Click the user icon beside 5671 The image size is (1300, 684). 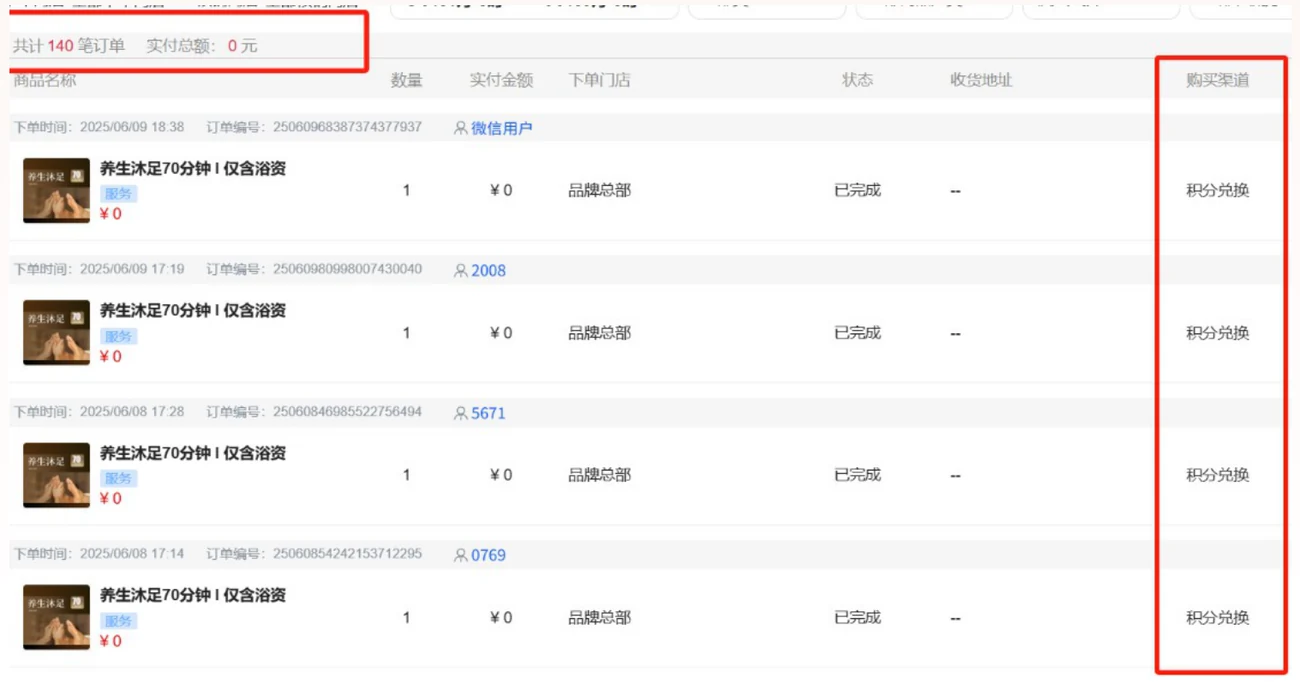[x=460, y=413]
